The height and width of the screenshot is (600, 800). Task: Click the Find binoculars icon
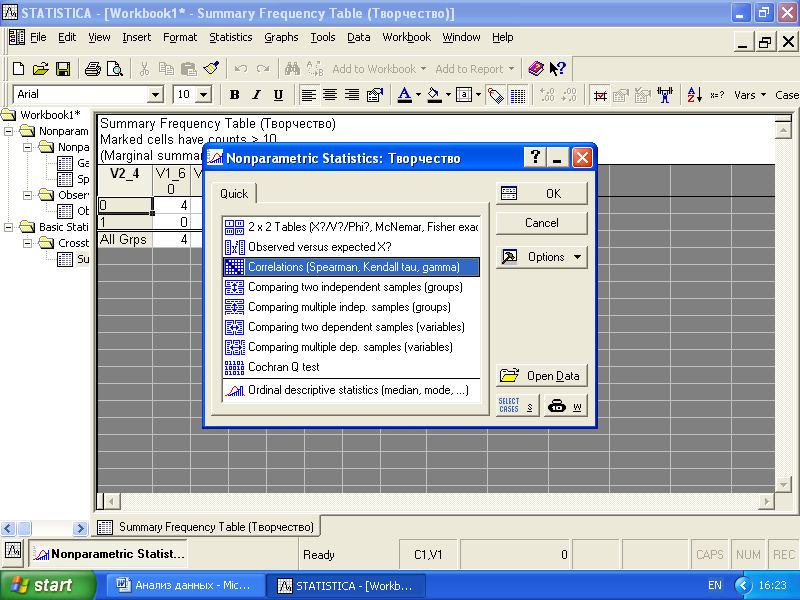[x=292, y=69]
